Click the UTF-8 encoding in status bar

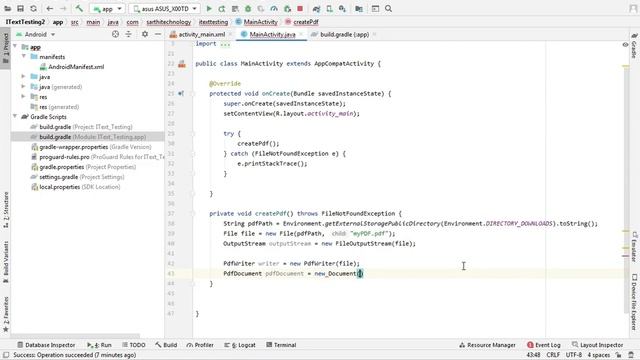(573, 355)
